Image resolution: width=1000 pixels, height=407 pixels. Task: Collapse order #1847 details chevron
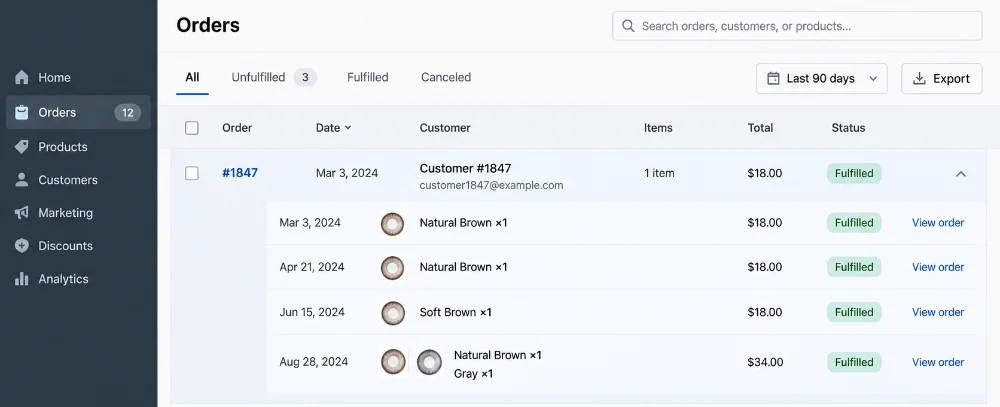(x=961, y=174)
